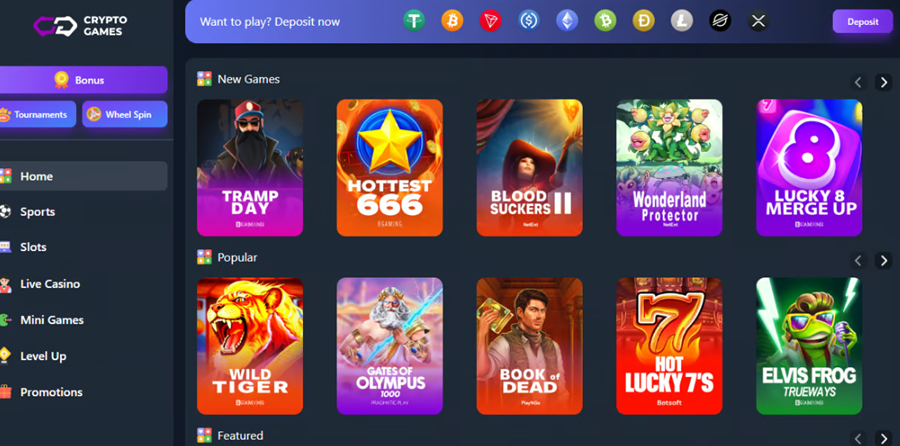Click the Dogecoin coin icon

click(643, 21)
